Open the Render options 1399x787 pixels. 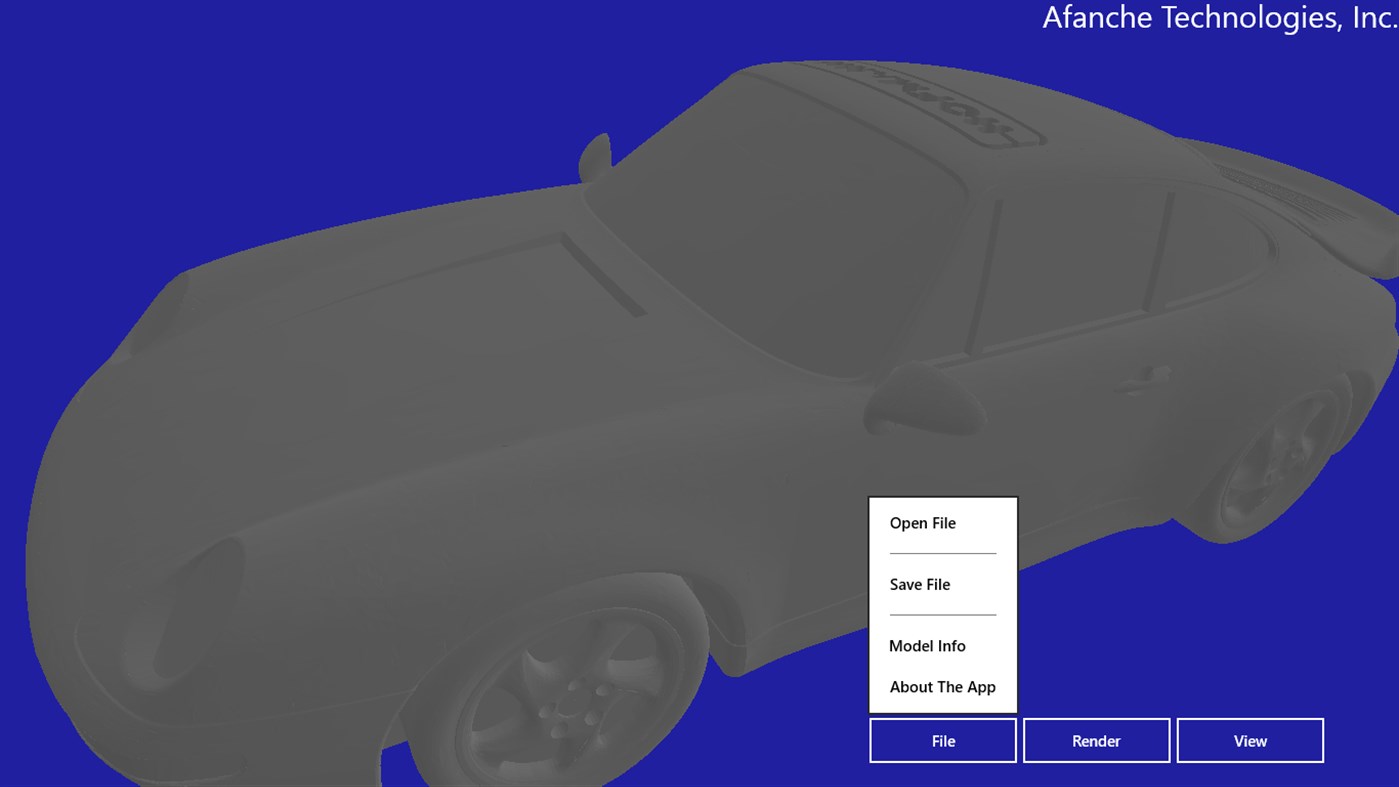tap(1096, 740)
